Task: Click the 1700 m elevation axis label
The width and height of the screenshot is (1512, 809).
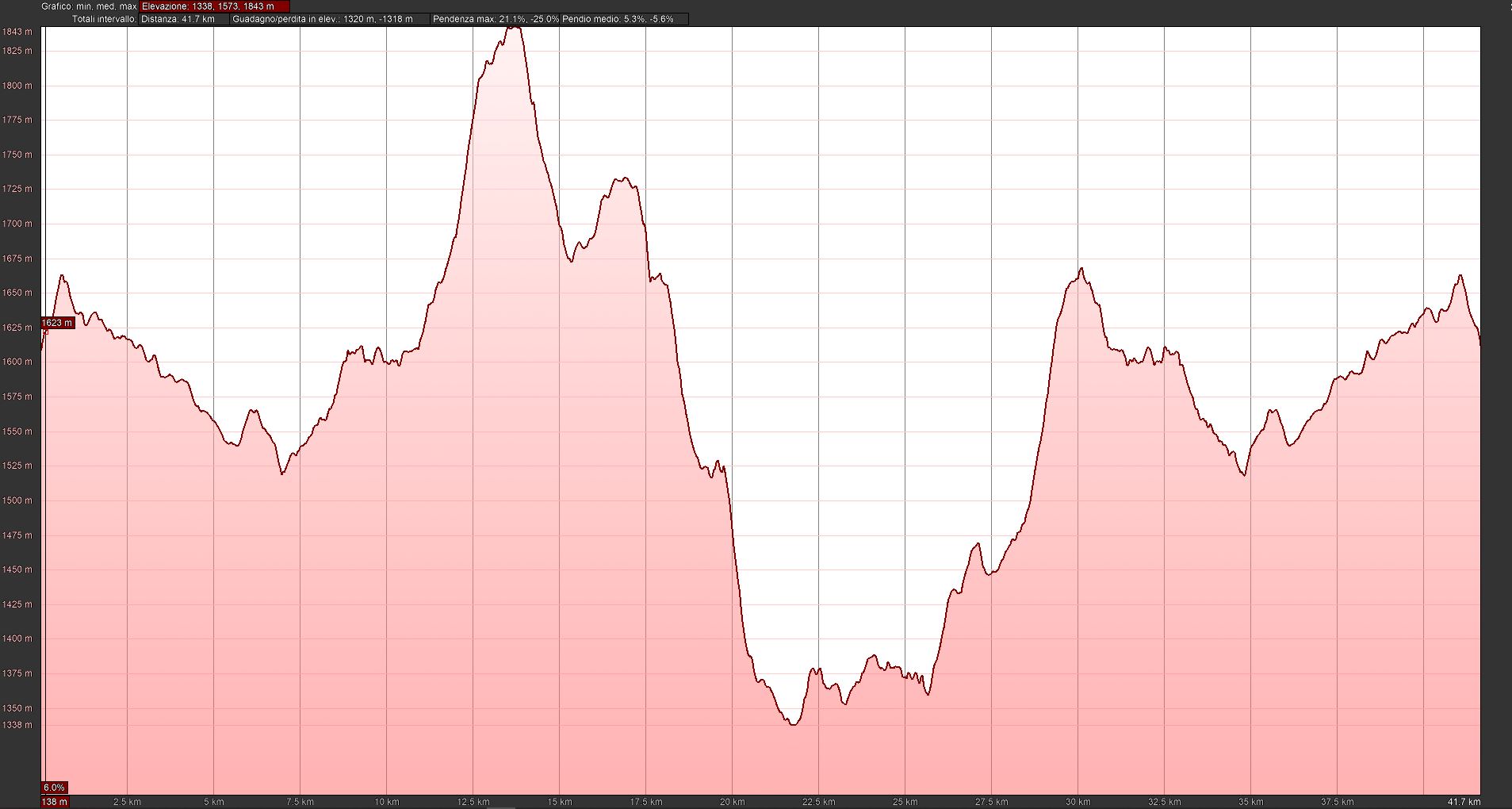Action: (x=17, y=224)
